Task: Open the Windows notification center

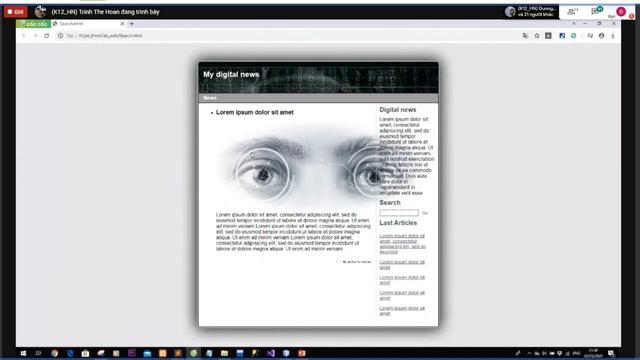Action: point(611,353)
